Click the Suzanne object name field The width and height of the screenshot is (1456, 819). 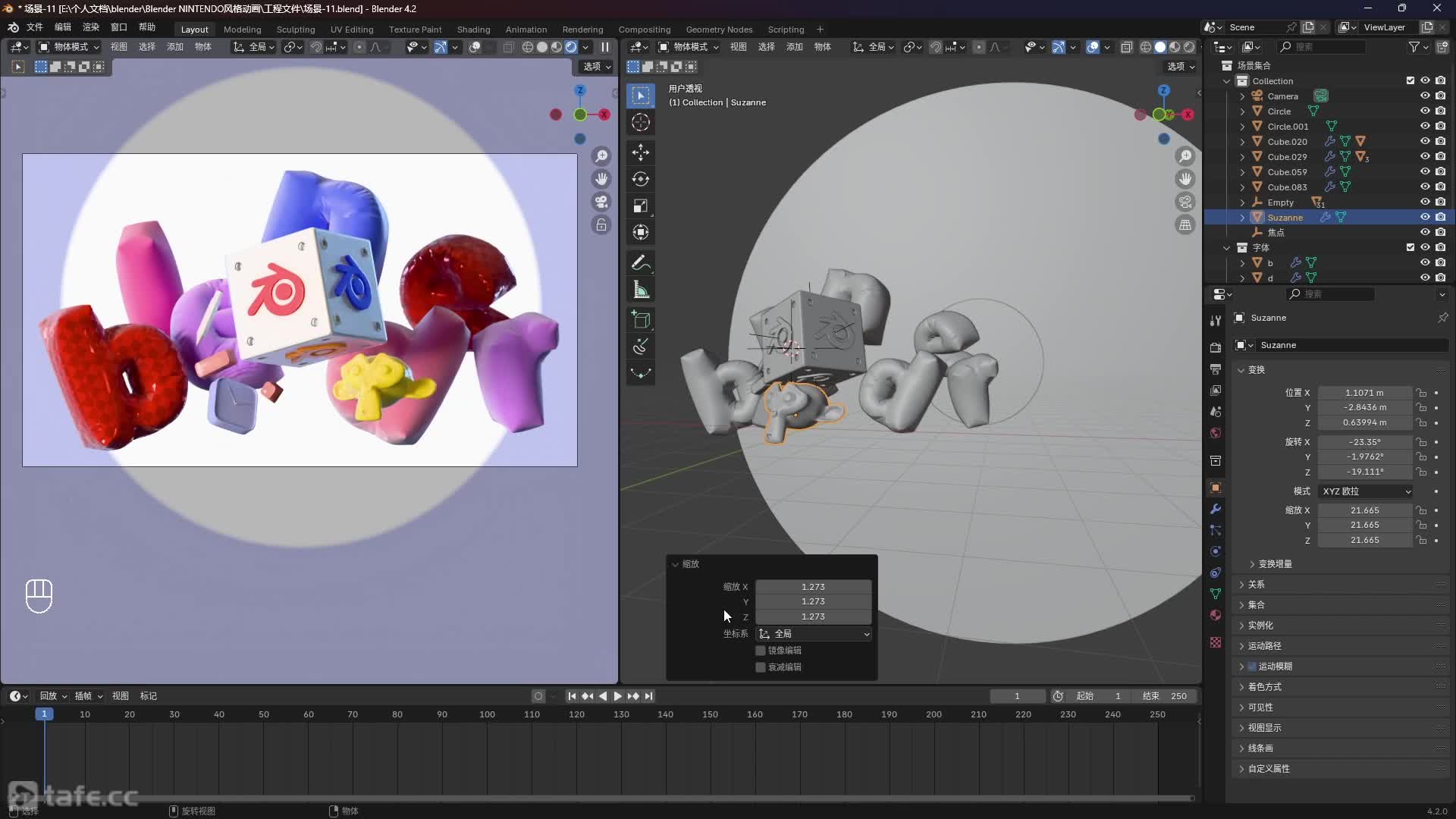coord(1353,345)
